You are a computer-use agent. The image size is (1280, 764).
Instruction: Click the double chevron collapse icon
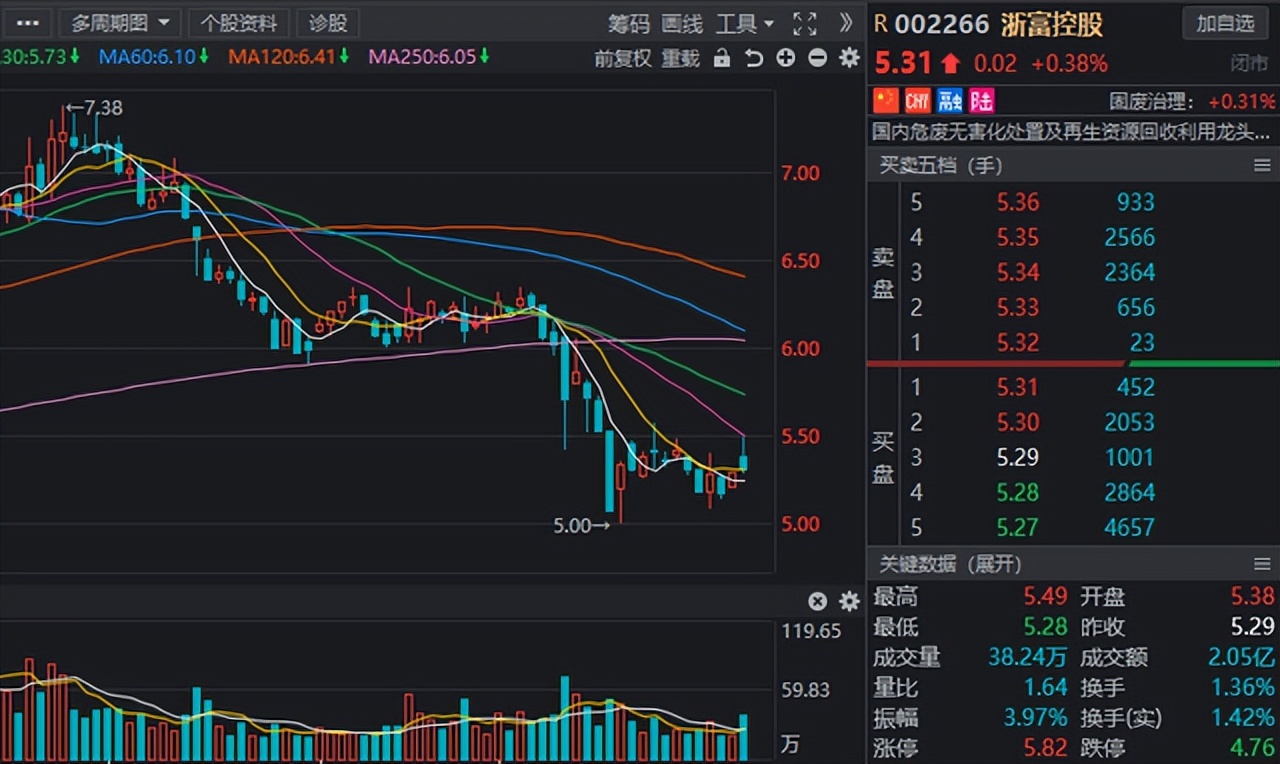coord(846,23)
